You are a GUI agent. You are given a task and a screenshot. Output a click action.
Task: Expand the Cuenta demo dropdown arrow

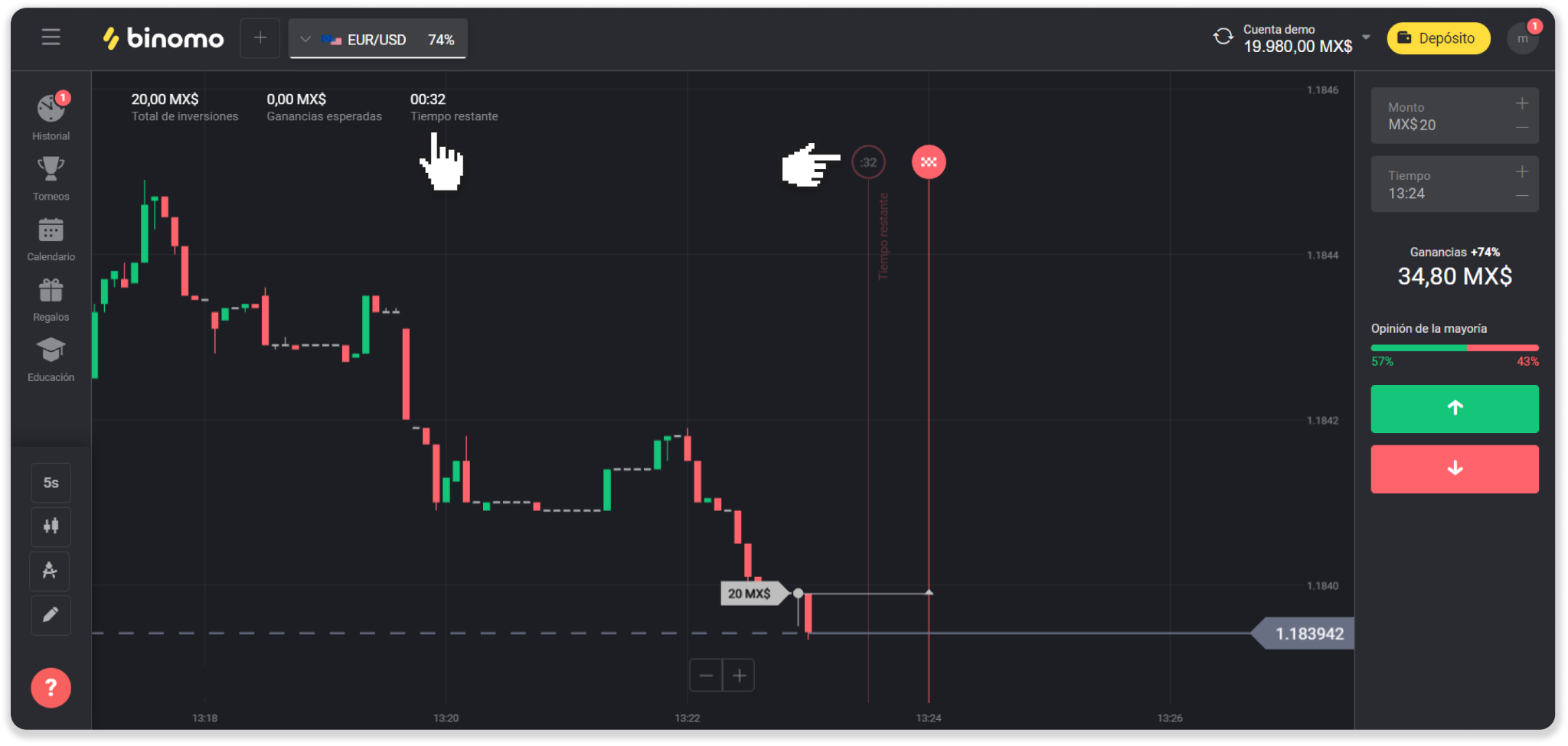pos(1366,37)
